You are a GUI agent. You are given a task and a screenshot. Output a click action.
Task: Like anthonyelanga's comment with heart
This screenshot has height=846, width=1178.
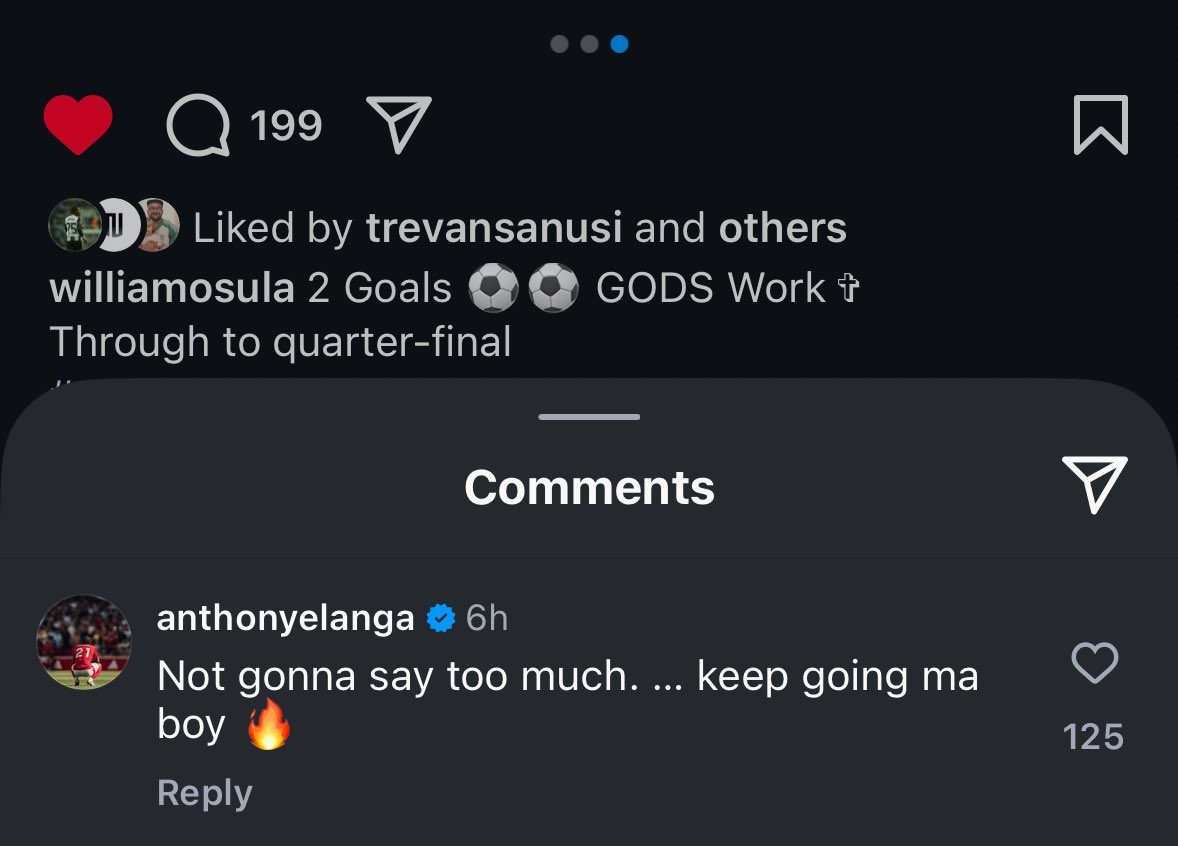[1095, 663]
